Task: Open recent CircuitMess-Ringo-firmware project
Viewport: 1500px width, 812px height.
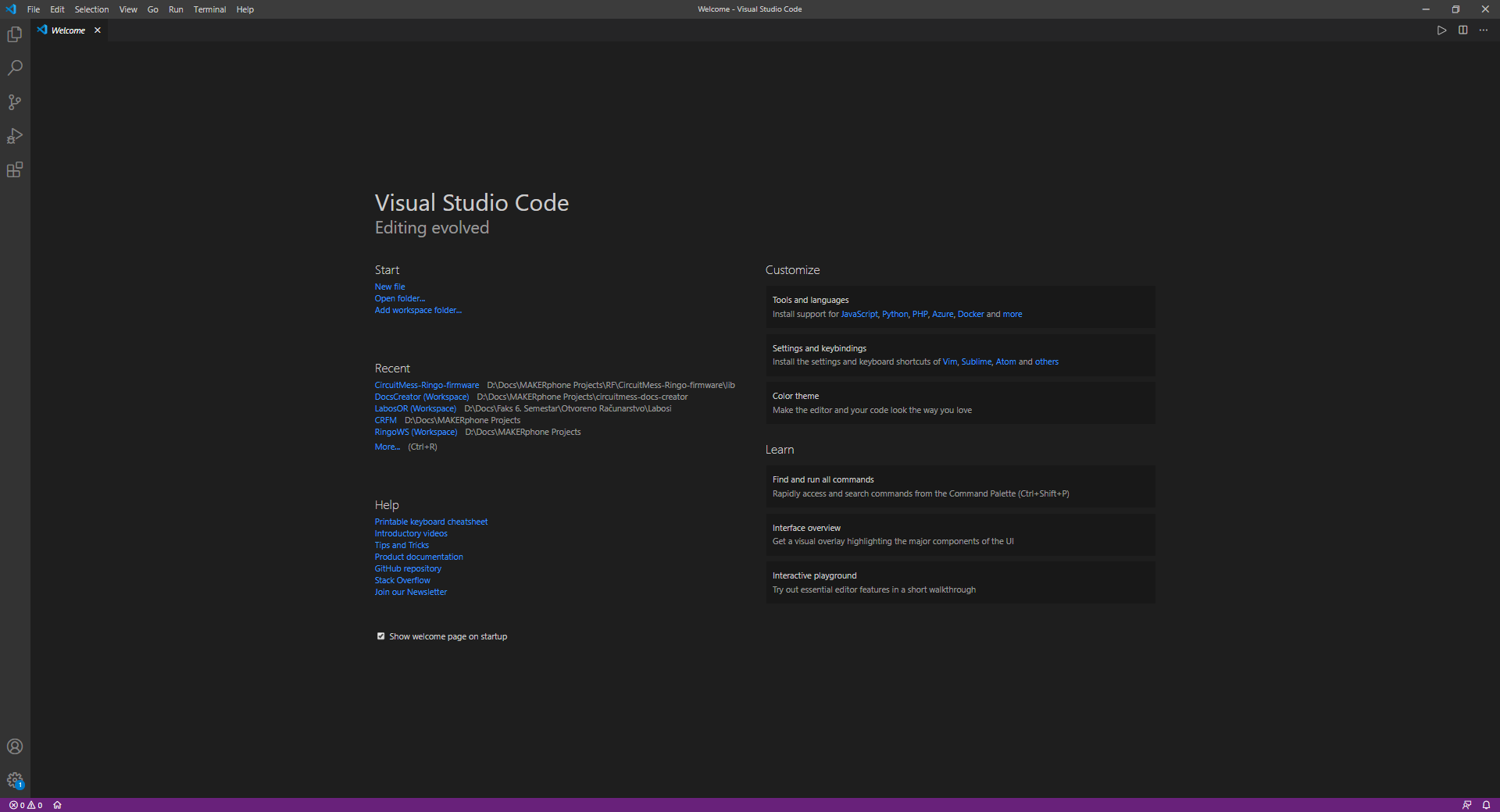Action: 427,385
